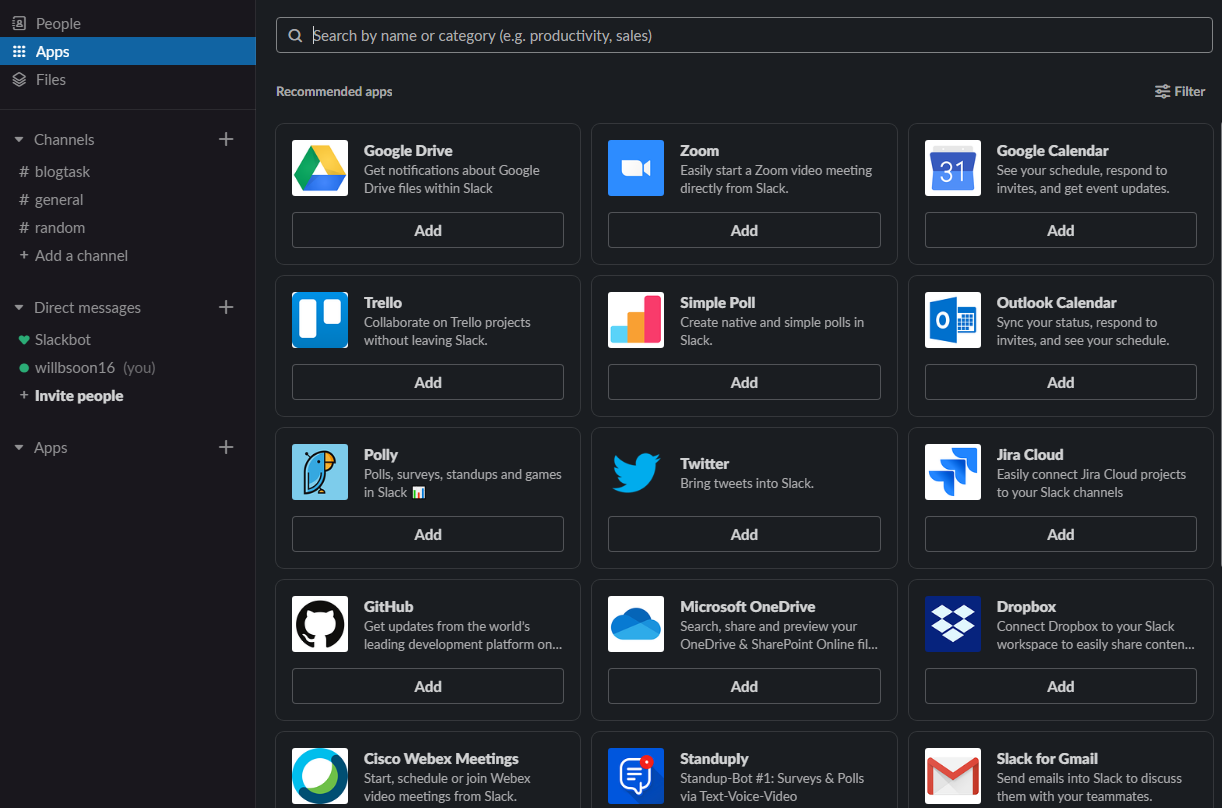The width and height of the screenshot is (1222, 808).
Task: Collapse the sidebar Apps section arrow
Action: click(19, 448)
